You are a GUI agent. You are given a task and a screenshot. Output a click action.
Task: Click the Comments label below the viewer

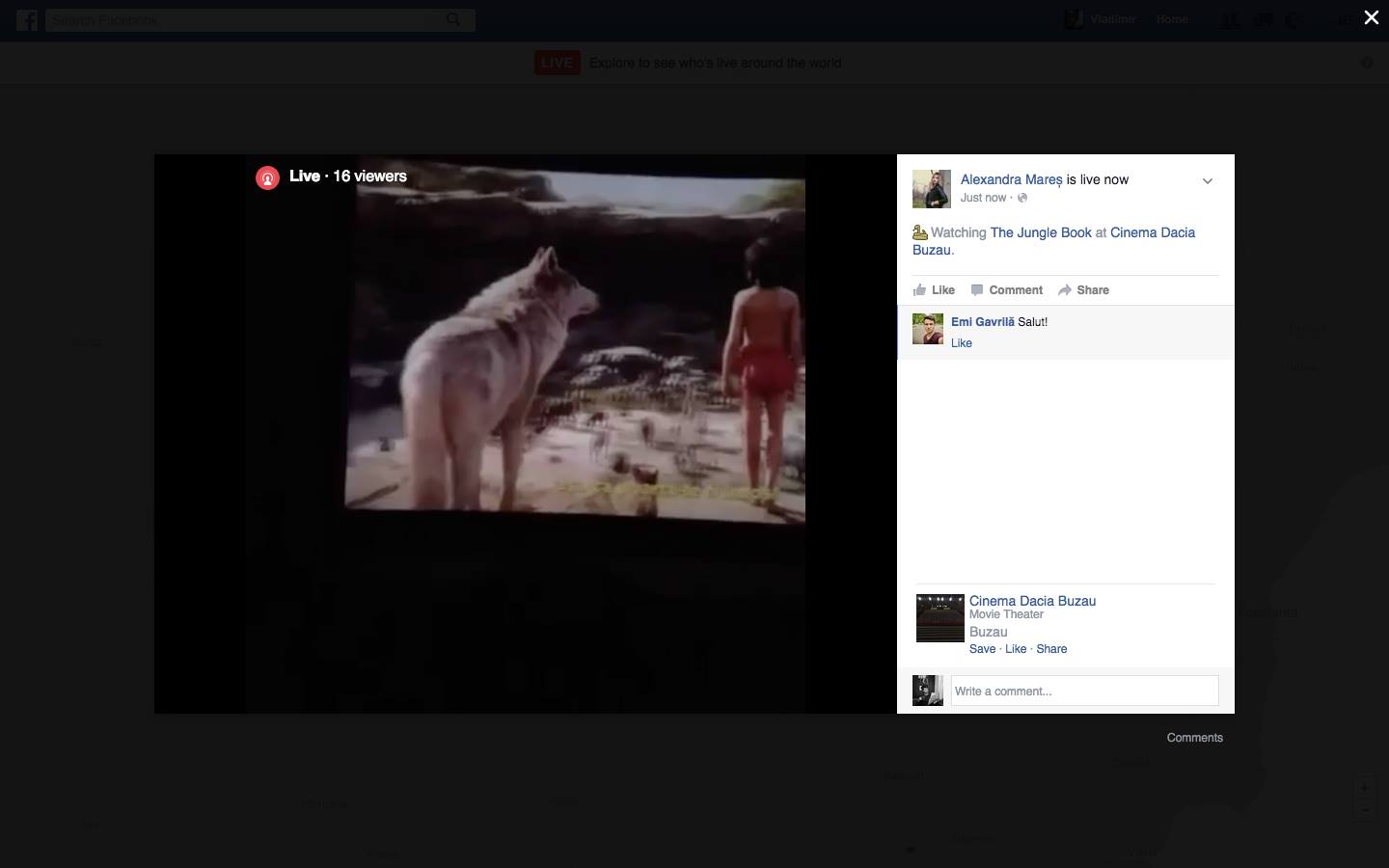click(1194, 738)
